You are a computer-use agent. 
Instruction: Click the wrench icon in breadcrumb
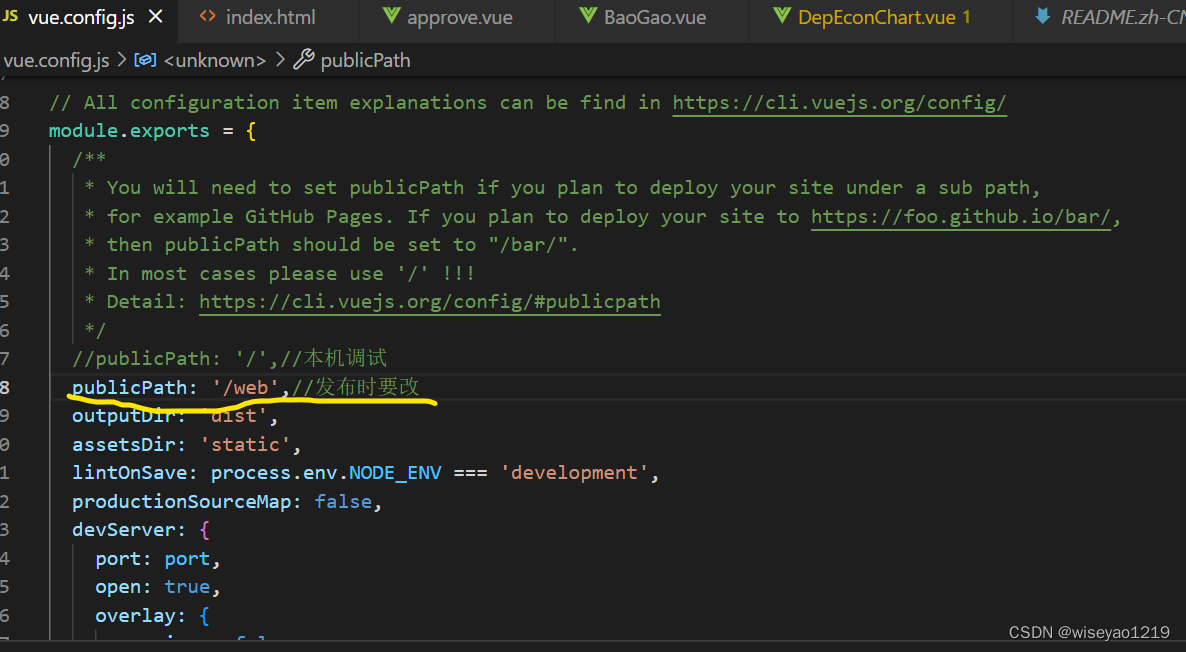[303, 59]
